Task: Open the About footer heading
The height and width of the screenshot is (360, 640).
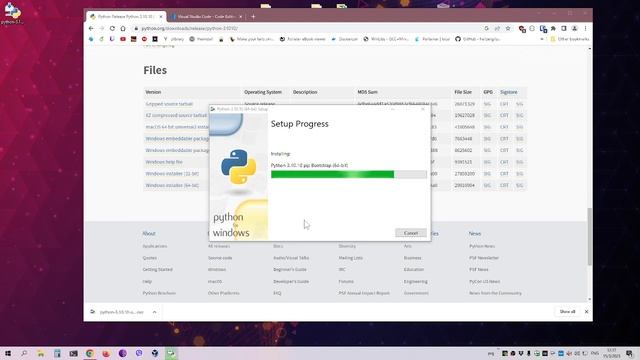Action: point(149,233)
